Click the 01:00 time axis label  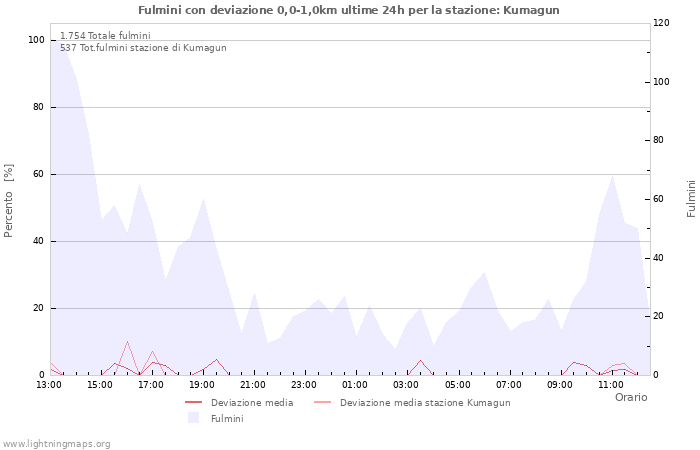[x=355, y=385]
